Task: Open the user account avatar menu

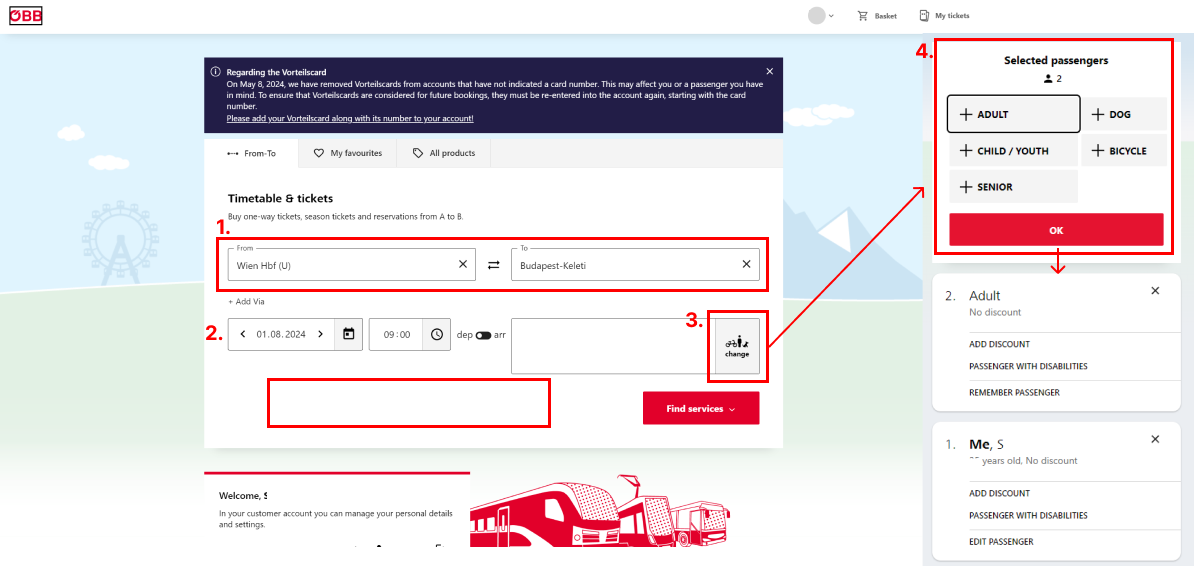Action: [821, 15]
